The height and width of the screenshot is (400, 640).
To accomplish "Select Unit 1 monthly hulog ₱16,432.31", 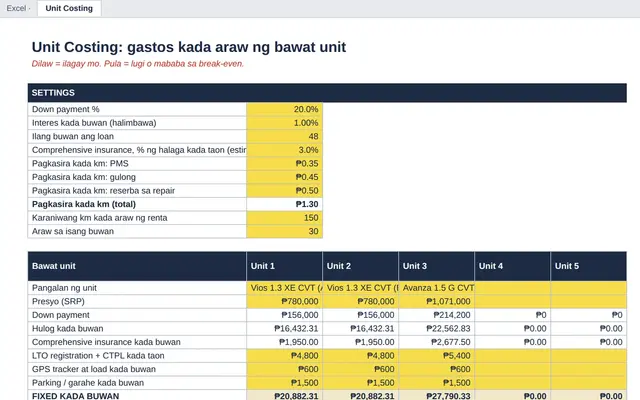I will (284, 329).
